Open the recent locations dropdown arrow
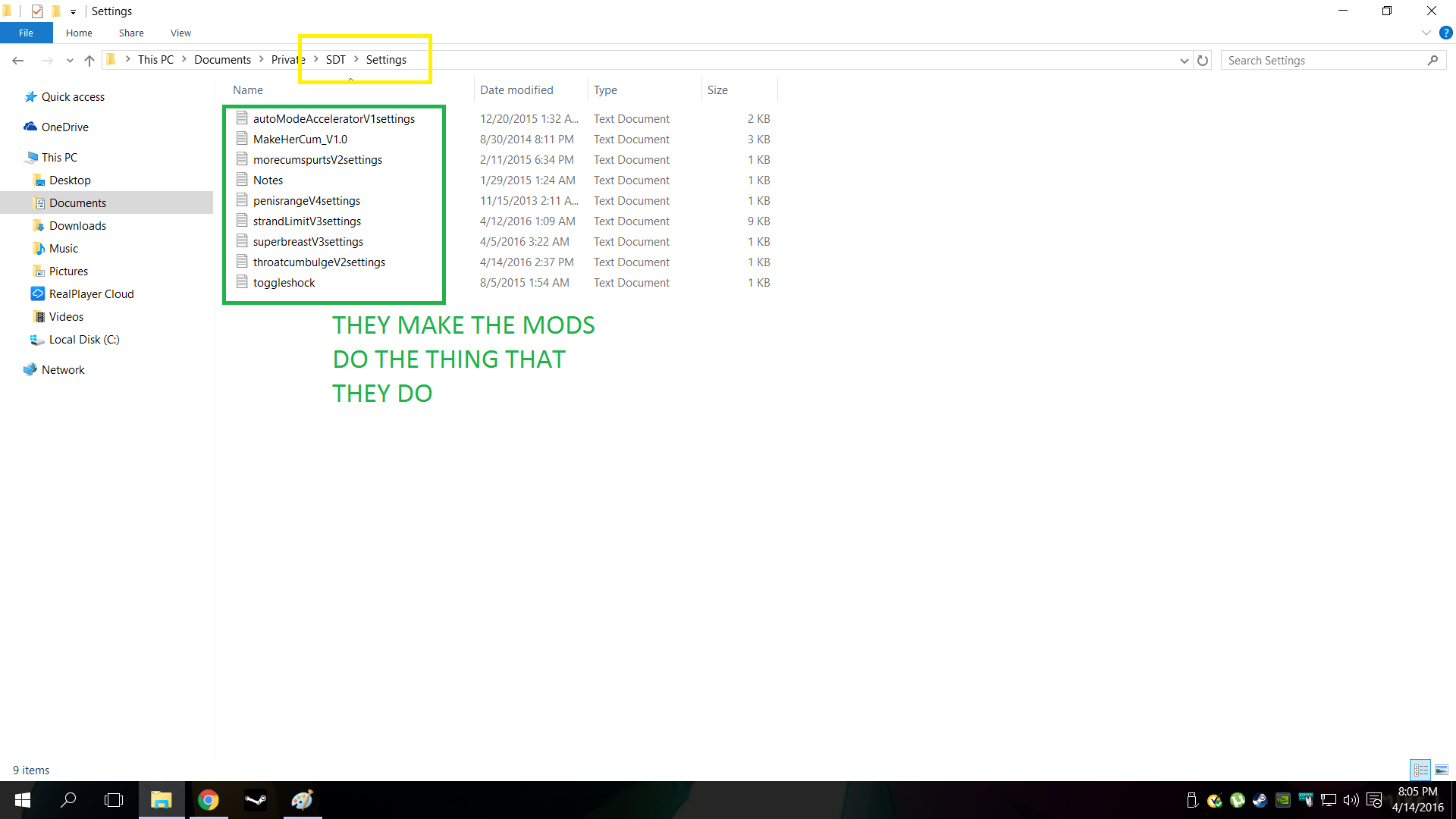Screen dimensions: 1456x819 pos(70,61)
